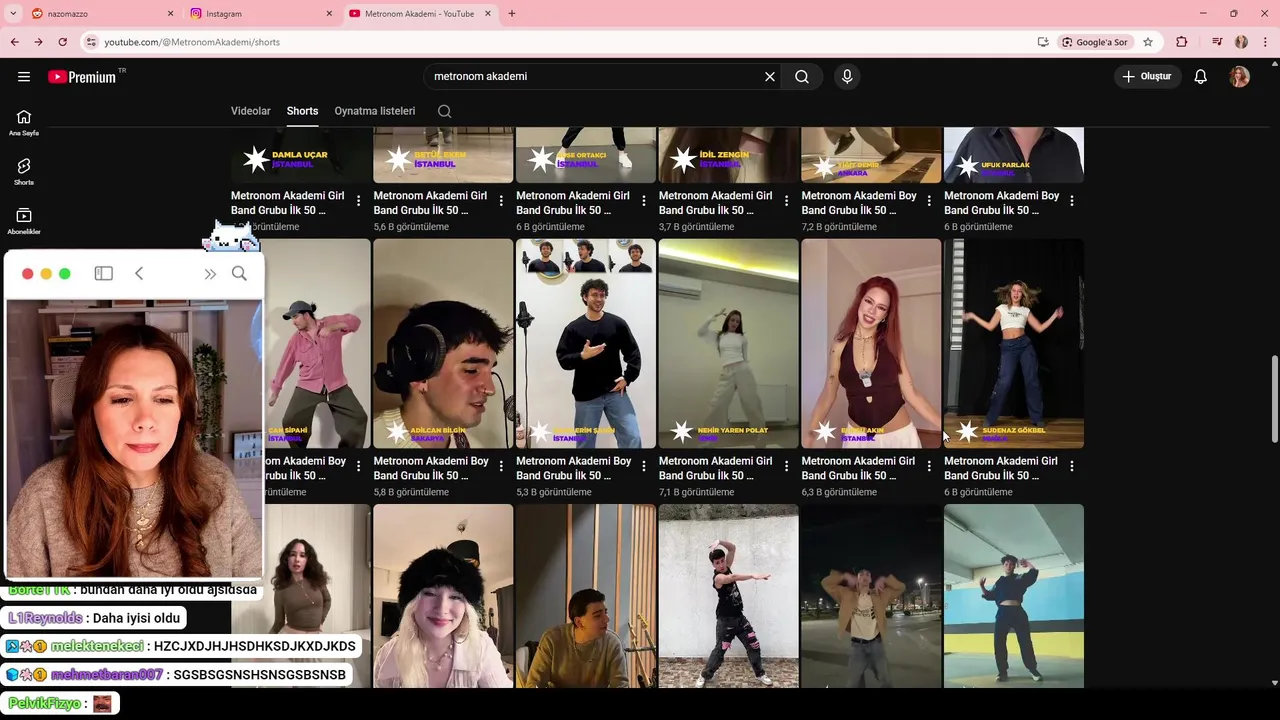Screen dimensions: 1280x720
Task: Search within the channel magnifier icon
Action: 445,111
